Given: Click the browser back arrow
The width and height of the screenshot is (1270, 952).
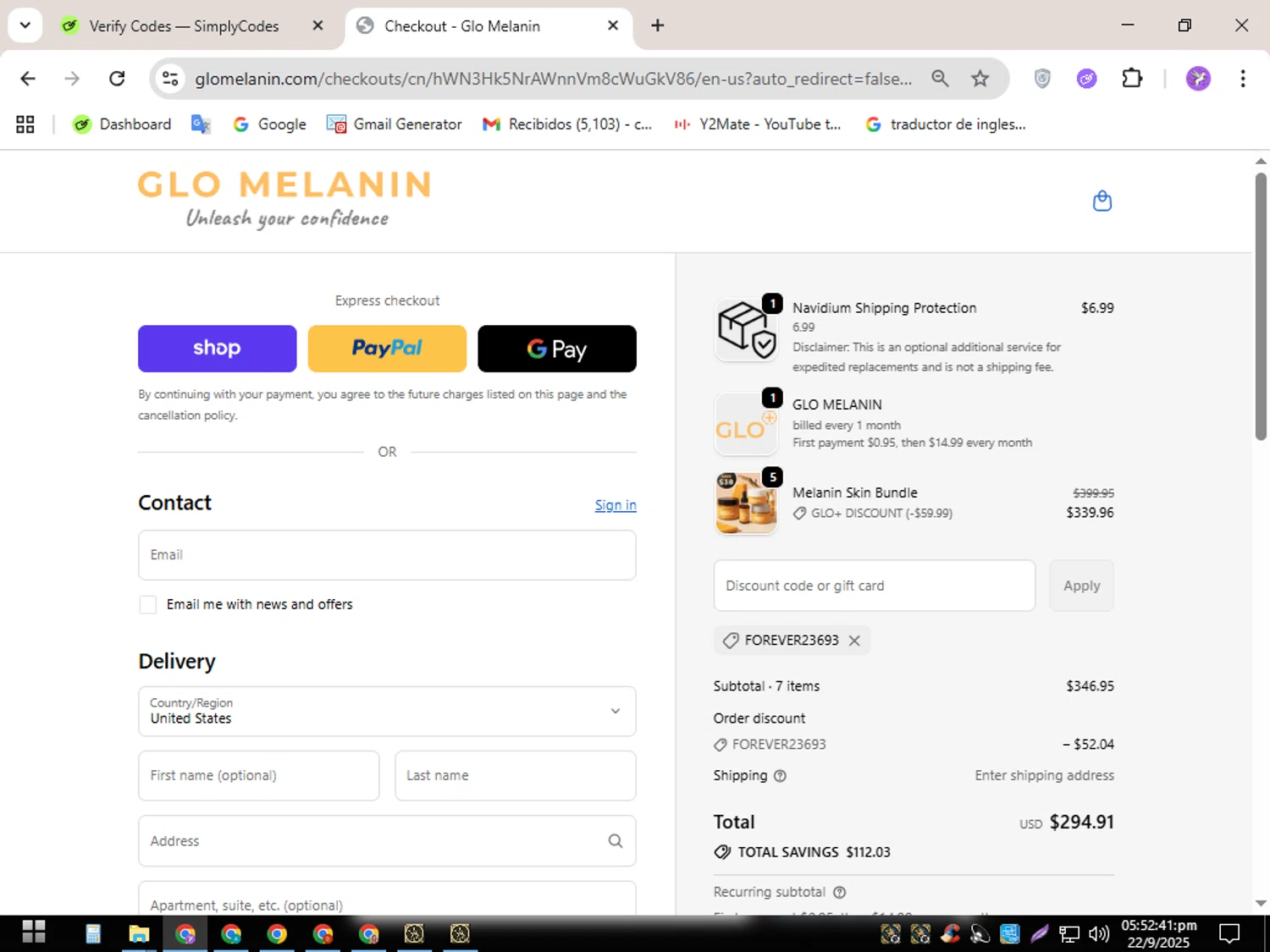Looking at the screenshot, I should coord(28,79).
